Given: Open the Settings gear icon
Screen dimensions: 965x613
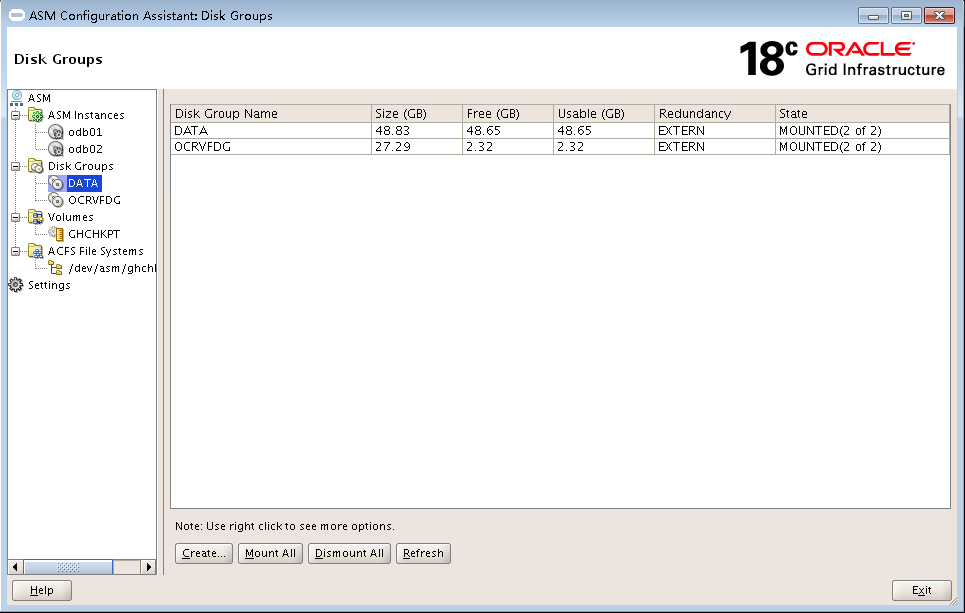Looking at the screenshot, I should [14, 284].
